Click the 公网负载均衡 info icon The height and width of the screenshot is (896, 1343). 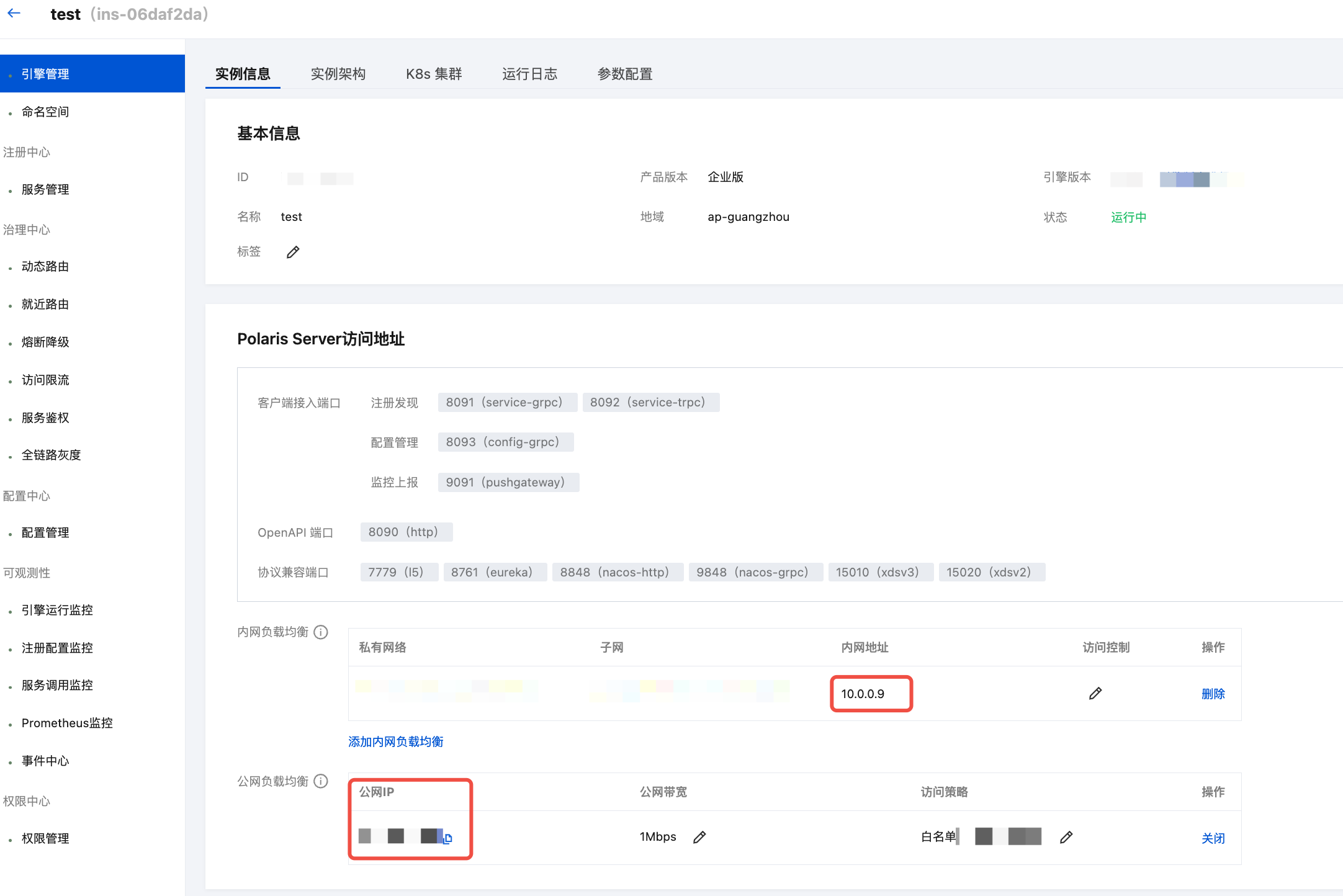pyautogui.click(x=321, y=781)
